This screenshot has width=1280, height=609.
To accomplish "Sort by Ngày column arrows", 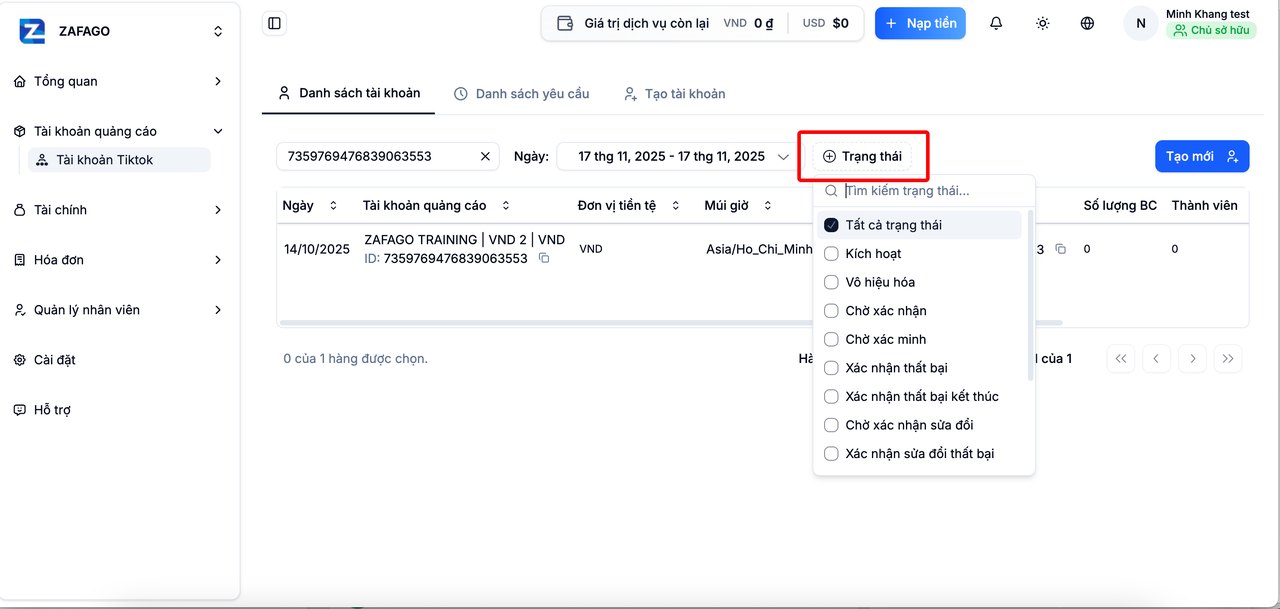I will [334, 206].
